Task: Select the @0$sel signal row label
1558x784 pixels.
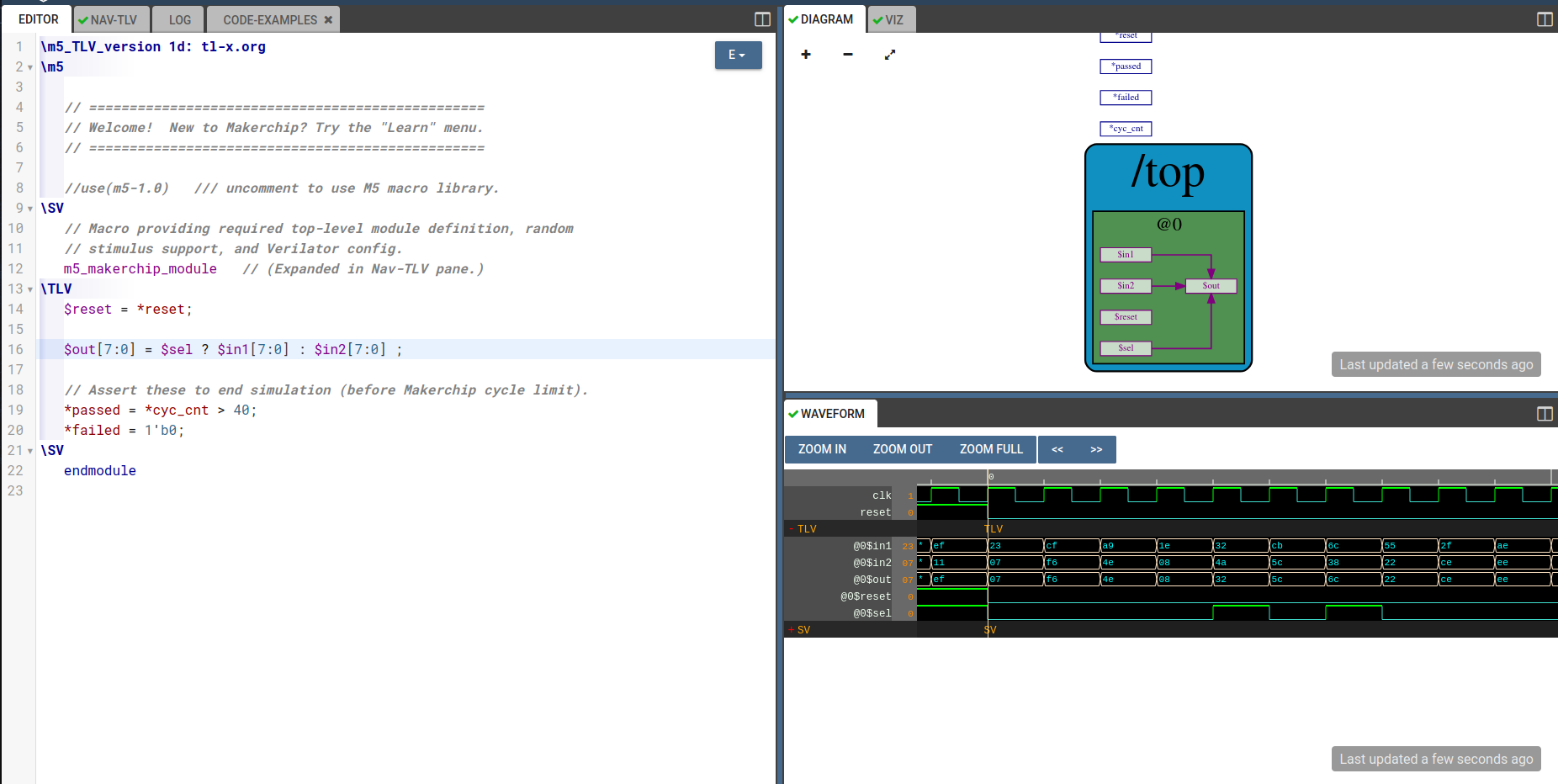Action: 872,613
